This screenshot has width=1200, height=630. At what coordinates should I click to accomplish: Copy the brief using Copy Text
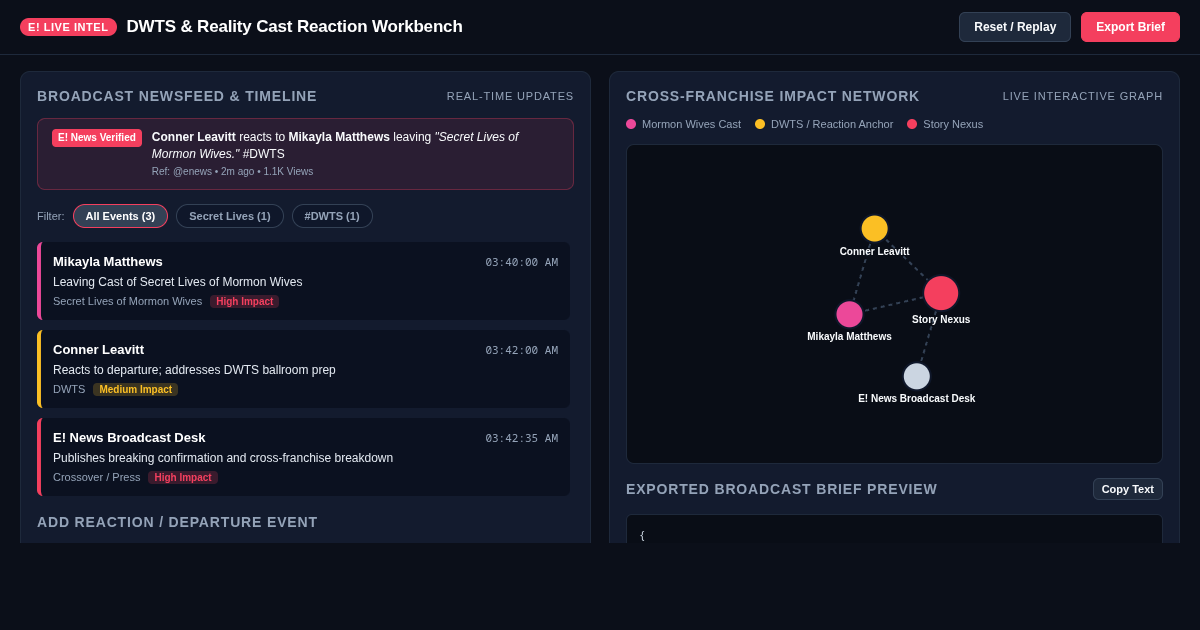coord(1128,489)
